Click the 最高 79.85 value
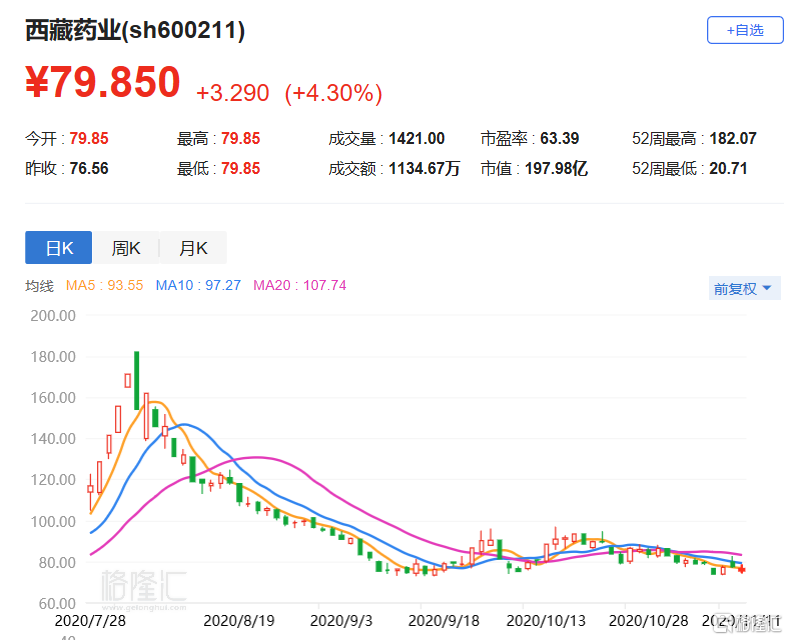Viewport: 788px width, 640px height. (x=241, y=138)
